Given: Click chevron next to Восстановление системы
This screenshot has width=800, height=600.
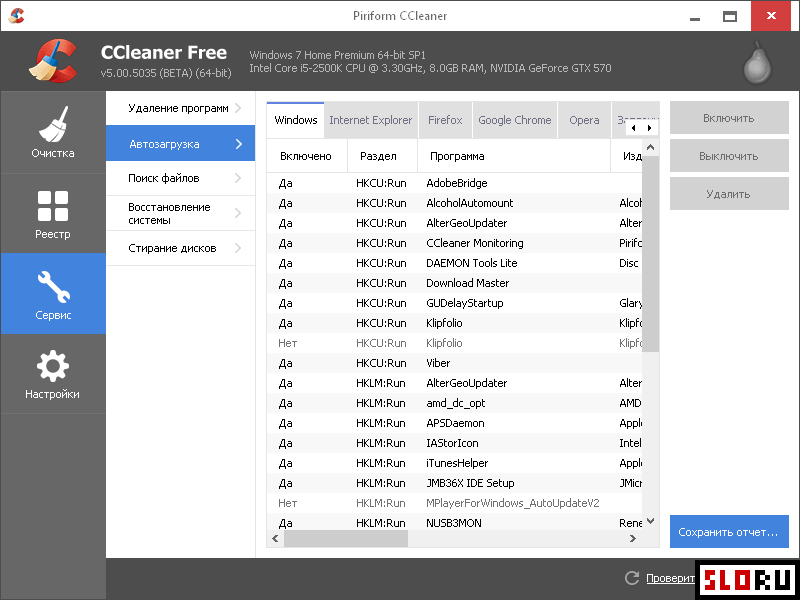Looking at the screenshot, I should [x=238, y=213].
